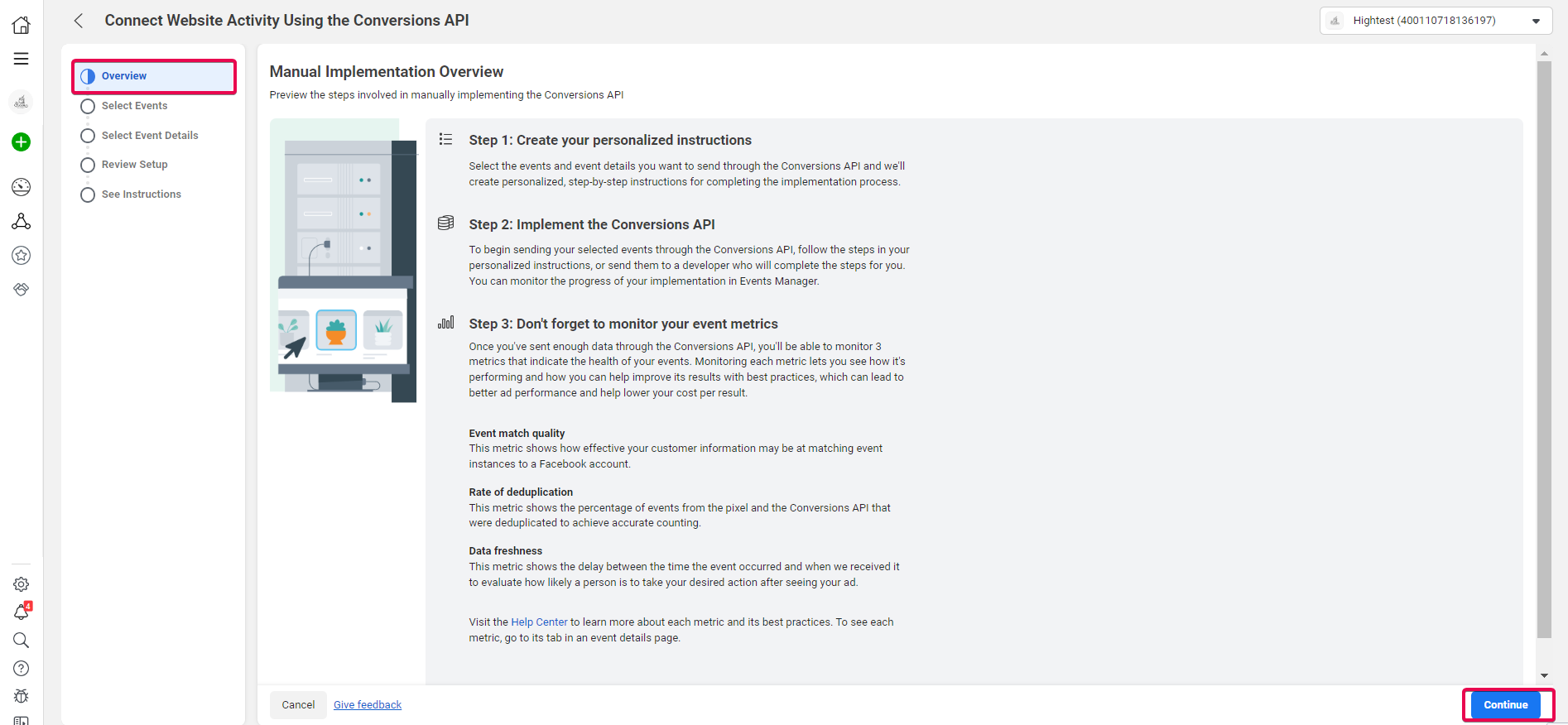The height and width of the screenshot is (725, 1568).
Task: Click the green plus create icon
Action: click(22, 142)
